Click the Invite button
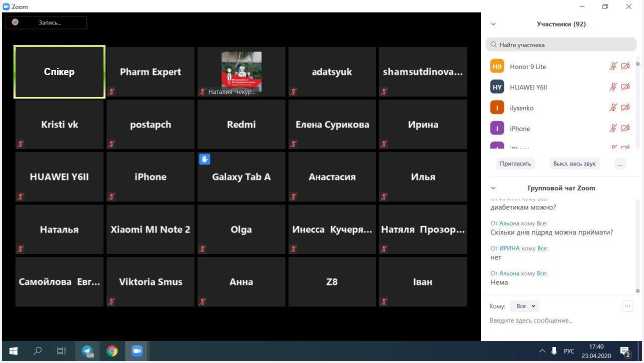Image resolution: width=644 pixels, height=363 pixels. point(515,164)
